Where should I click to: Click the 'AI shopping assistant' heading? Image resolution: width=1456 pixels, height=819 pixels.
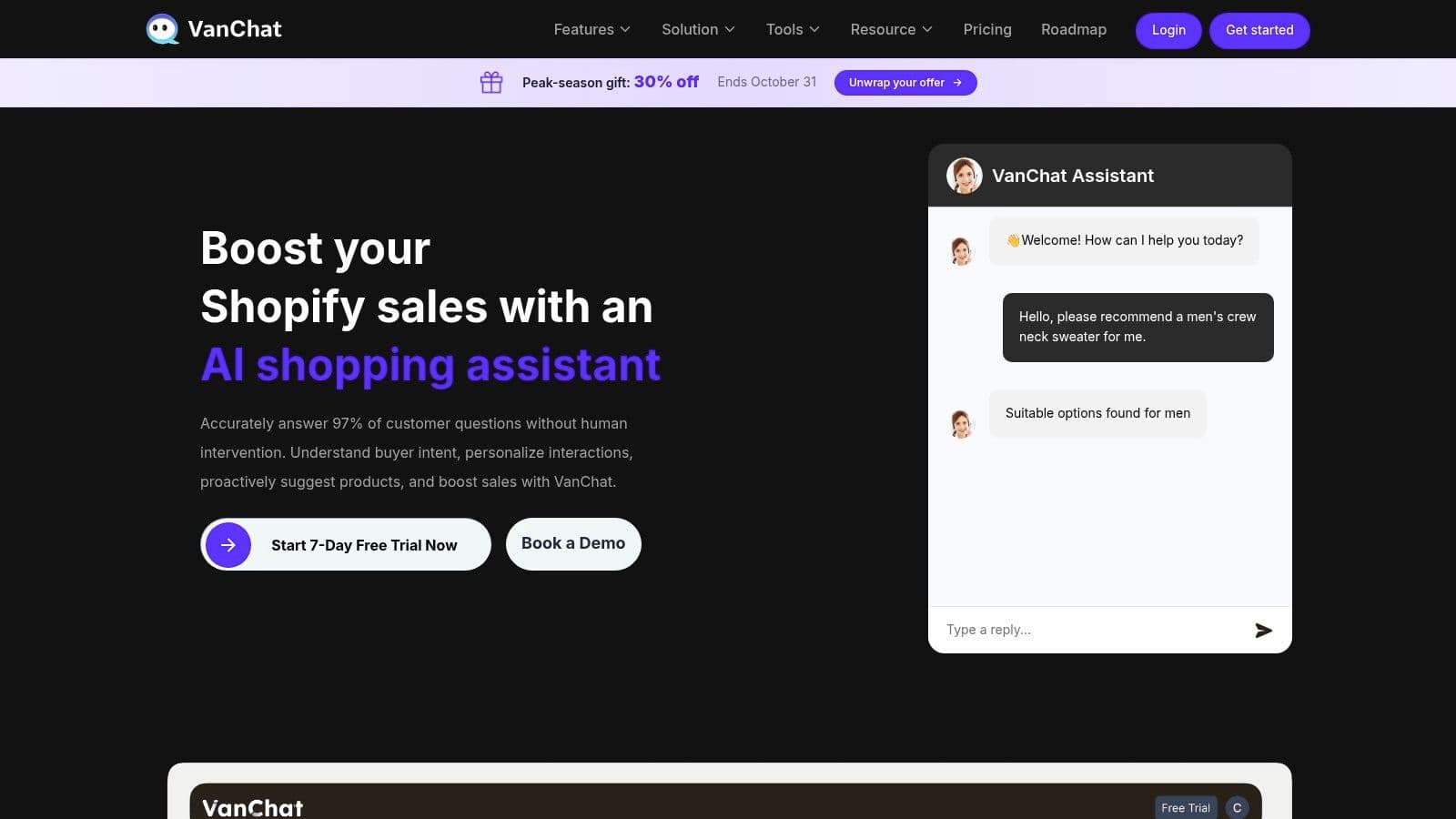[x=430, y=365]
